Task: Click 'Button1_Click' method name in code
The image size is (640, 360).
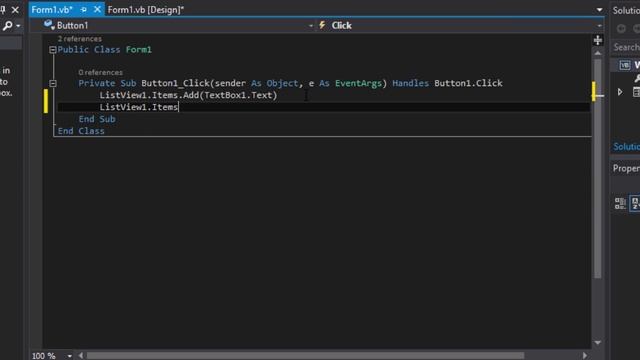Action: 176,83
